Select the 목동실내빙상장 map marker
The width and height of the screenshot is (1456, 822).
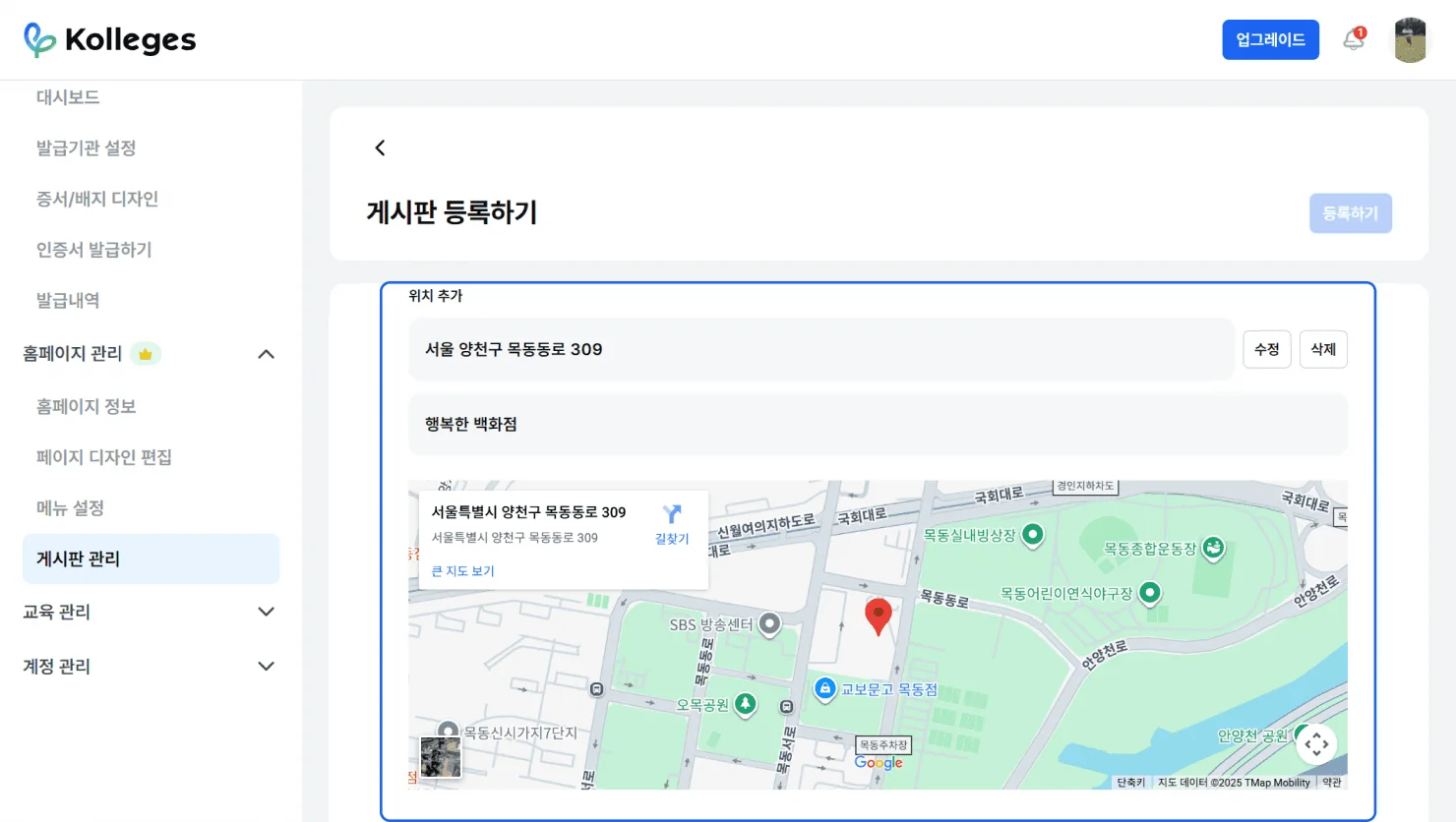pos(1032,535)
